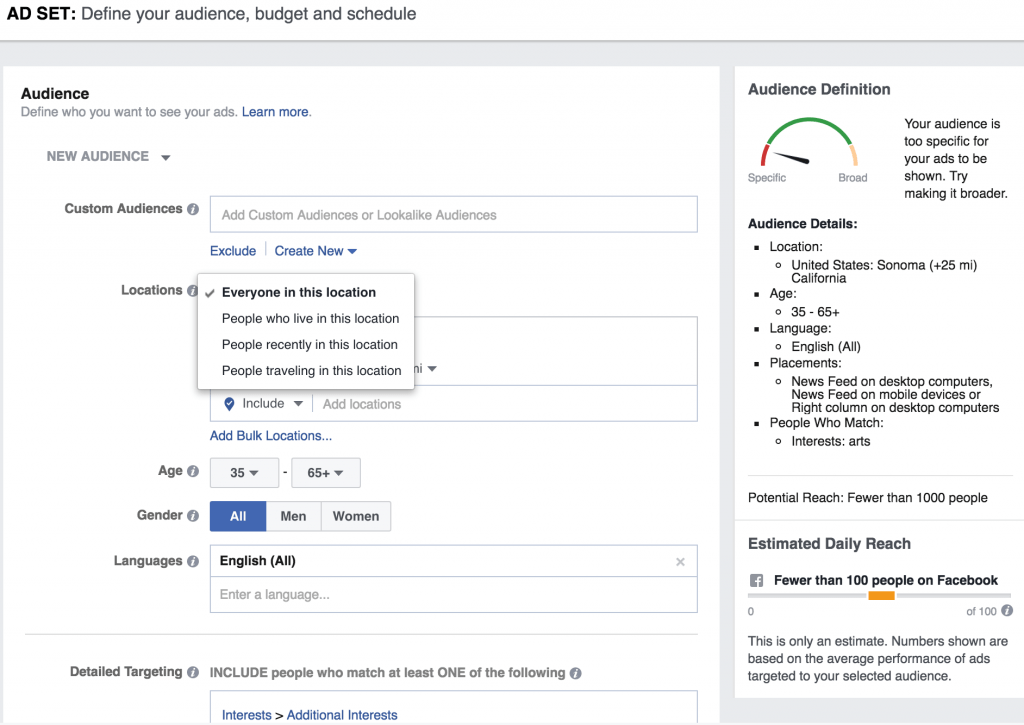Click the Custom Audiences info icon

pos(192,209)
